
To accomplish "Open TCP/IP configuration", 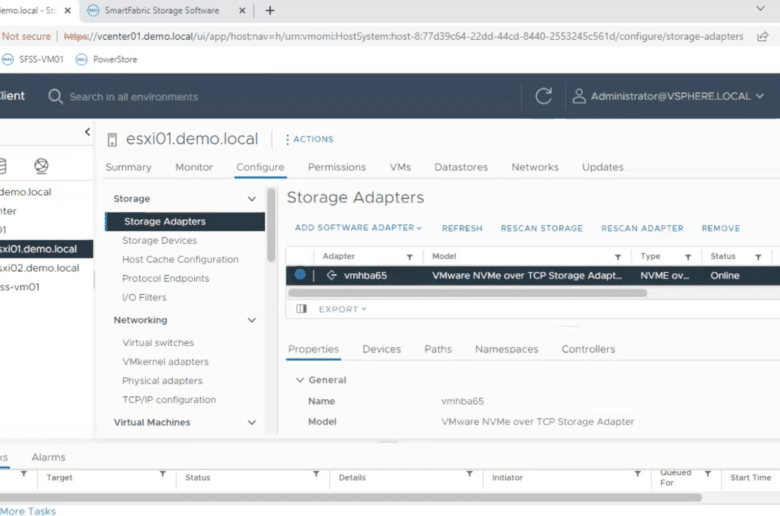I will [169, 400].
